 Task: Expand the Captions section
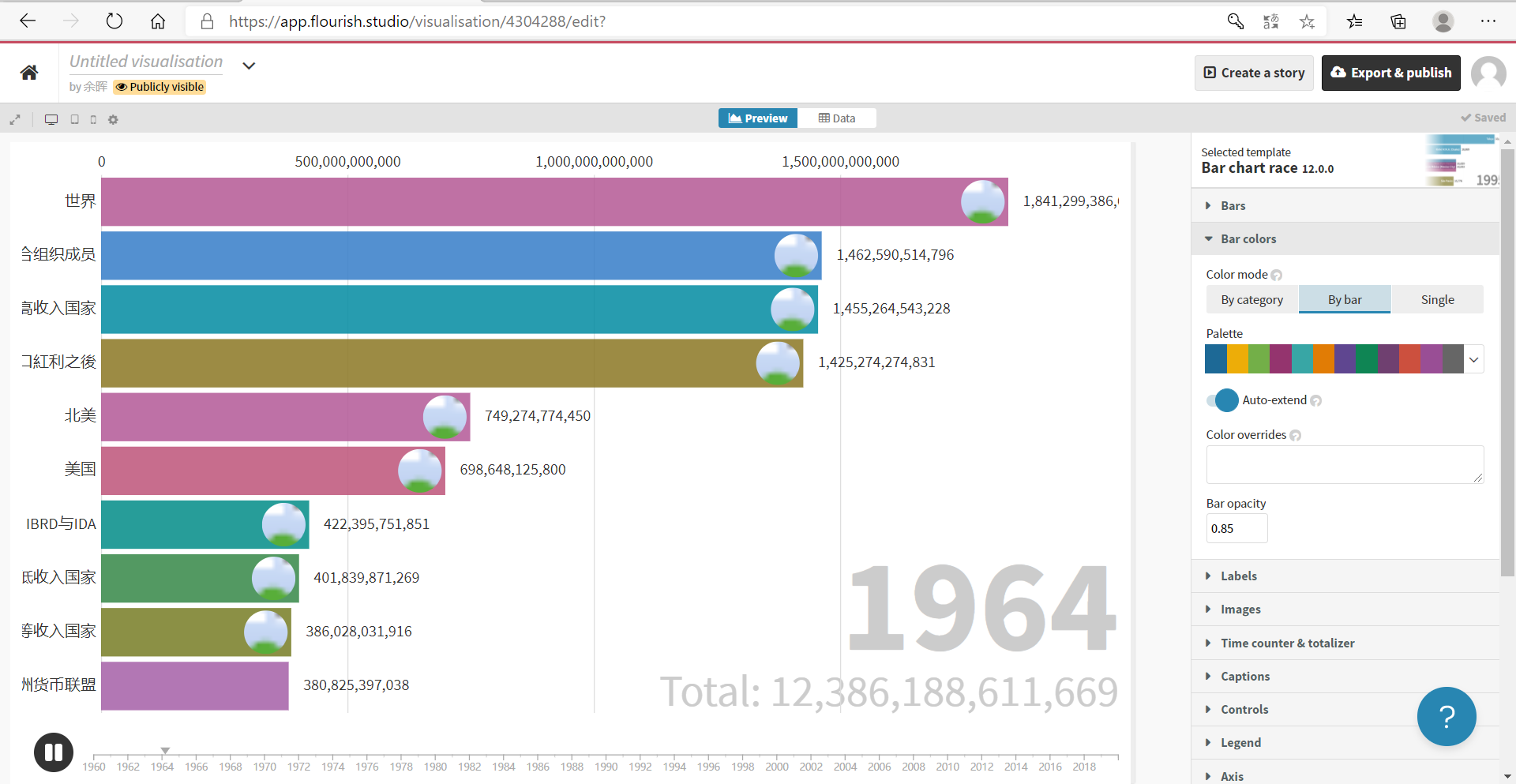[x=1345, y=676]
